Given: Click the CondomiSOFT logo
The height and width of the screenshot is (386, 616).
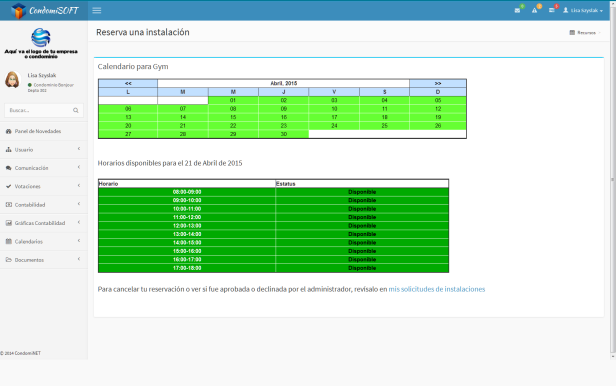Looking at the screenshot, I should [45, 11].
